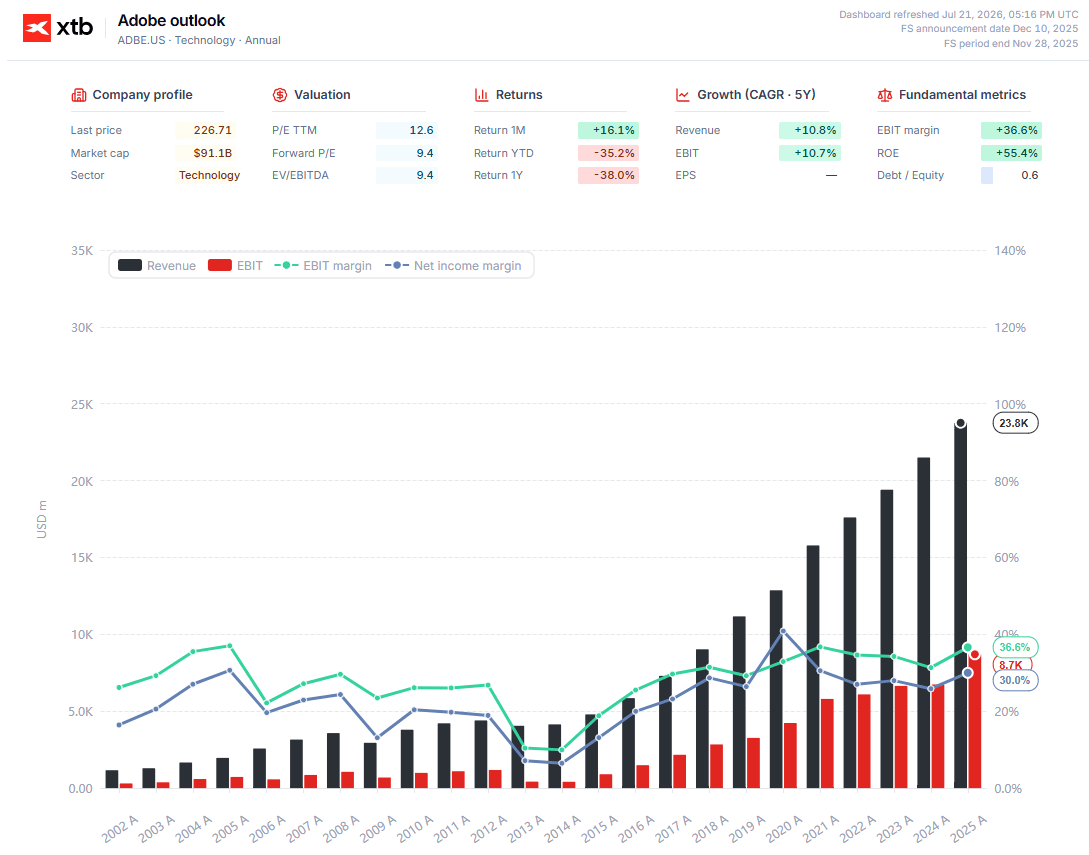1089x855 pixels.
Task: Click the 100% right axis label
Action: [1010, 404]
